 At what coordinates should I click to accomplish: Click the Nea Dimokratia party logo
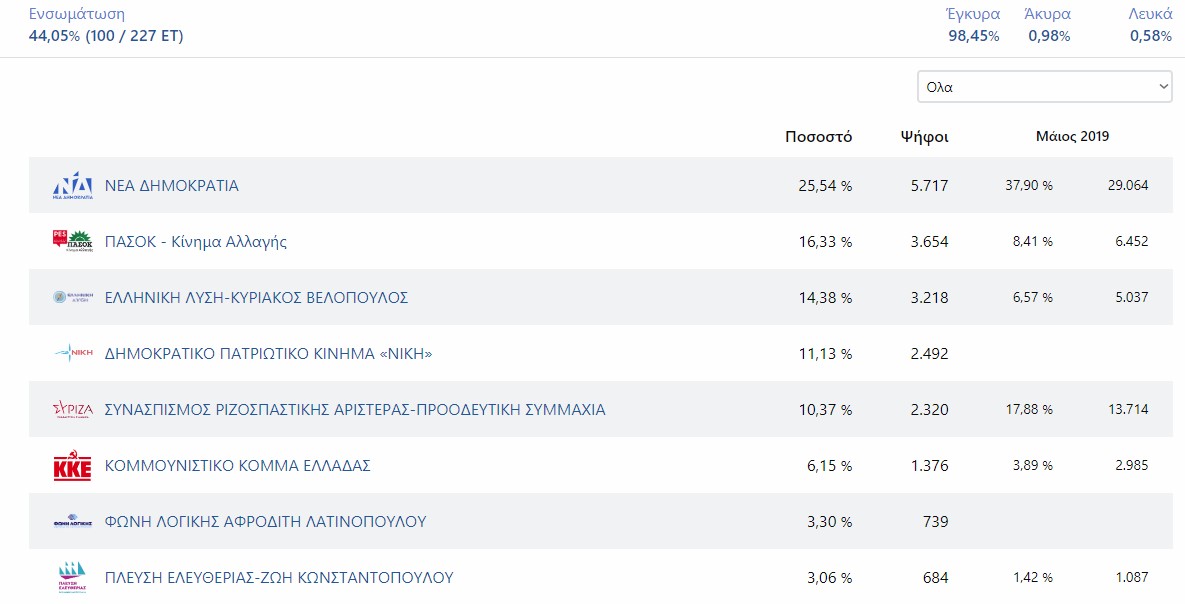[73, 186]
